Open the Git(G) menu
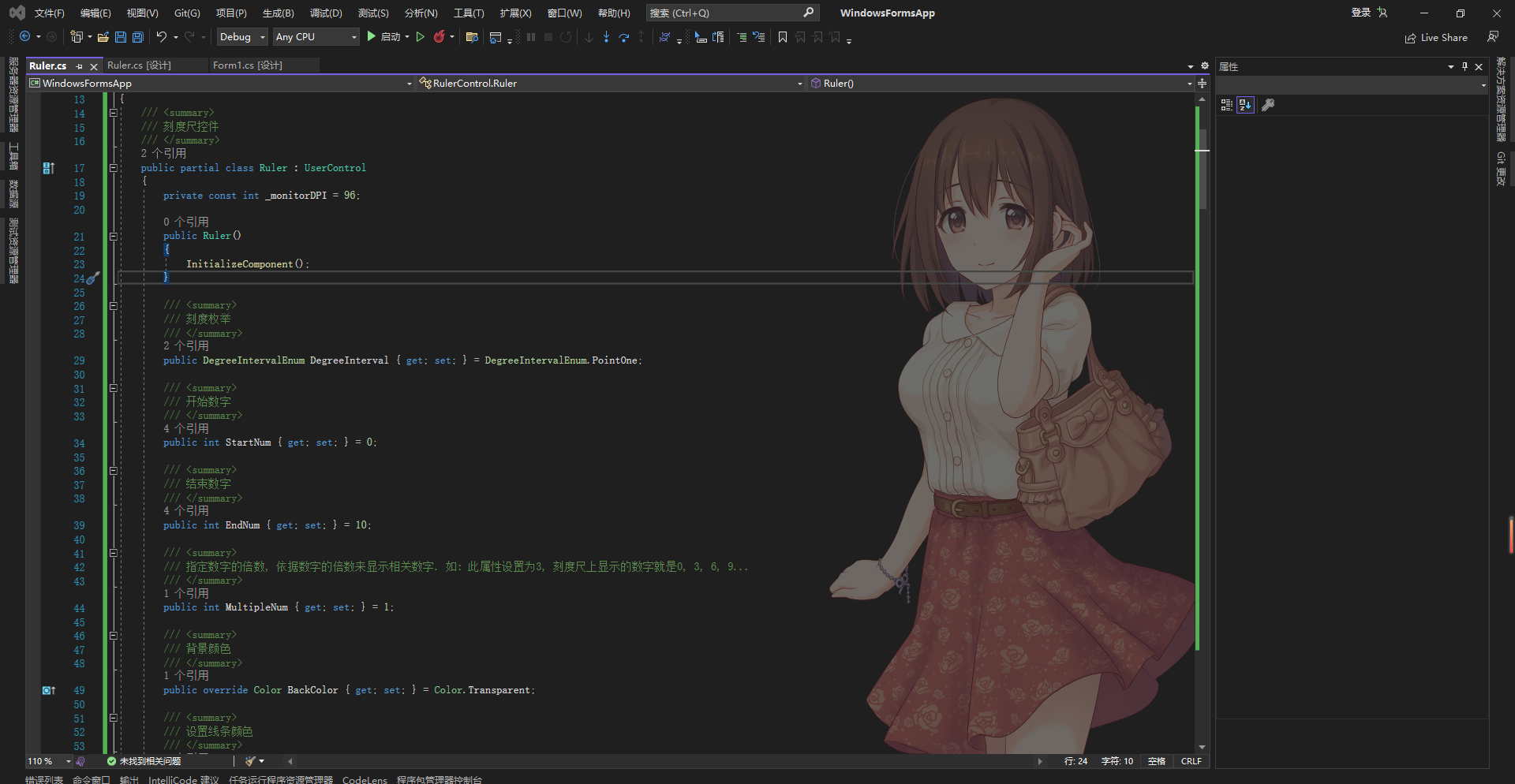 187,13
